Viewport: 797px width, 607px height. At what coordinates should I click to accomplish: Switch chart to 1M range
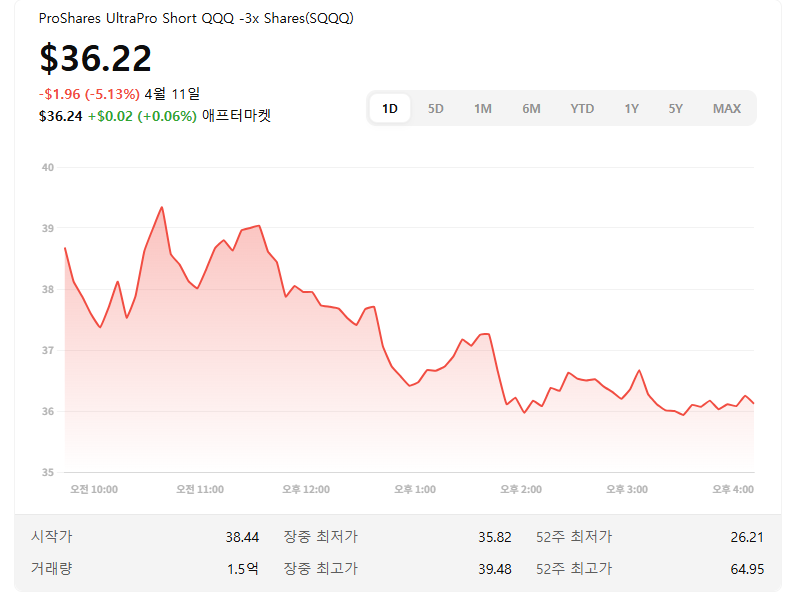click(483, 109)
